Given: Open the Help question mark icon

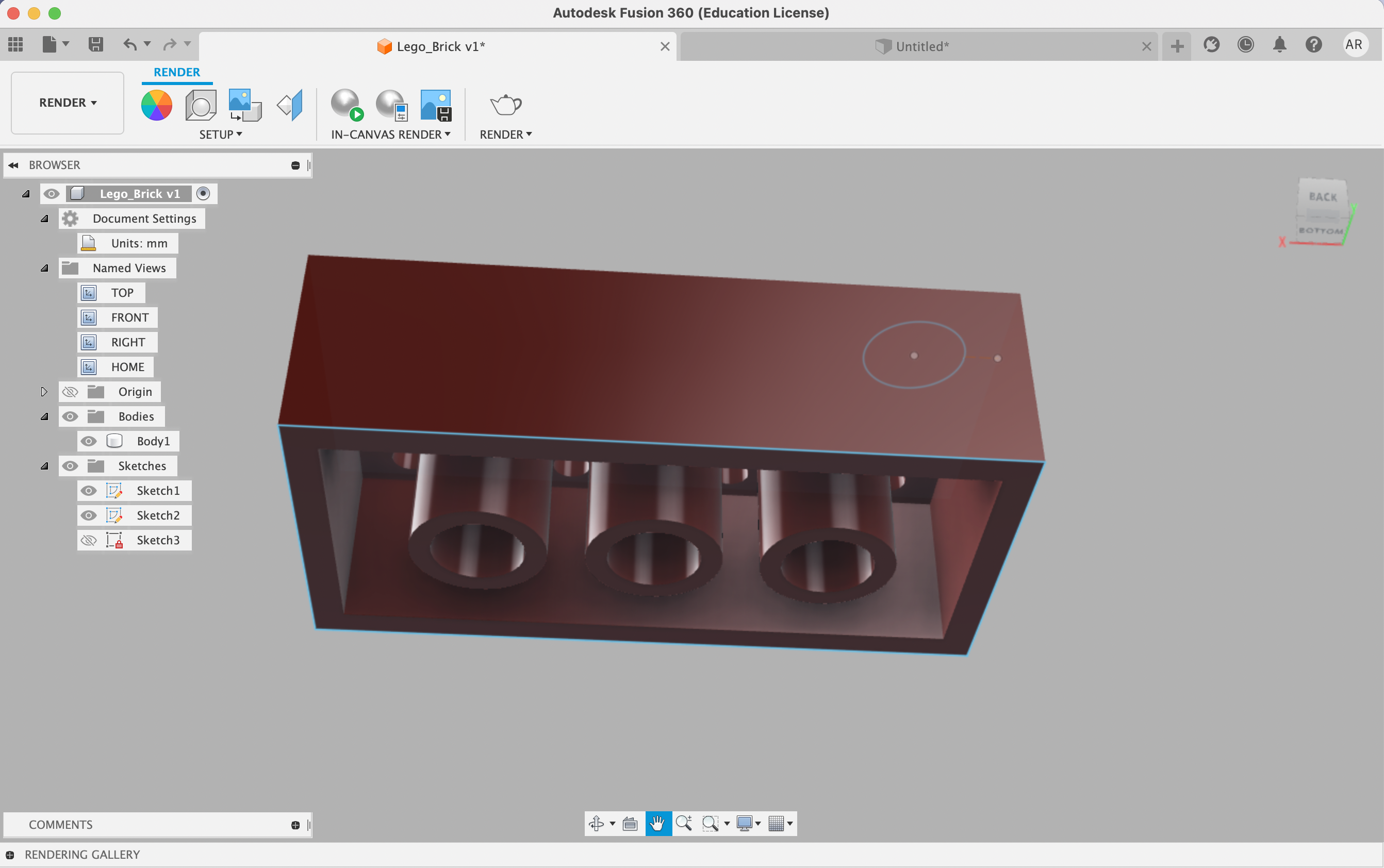Looking at the screenshot, I should (1313, 45).
